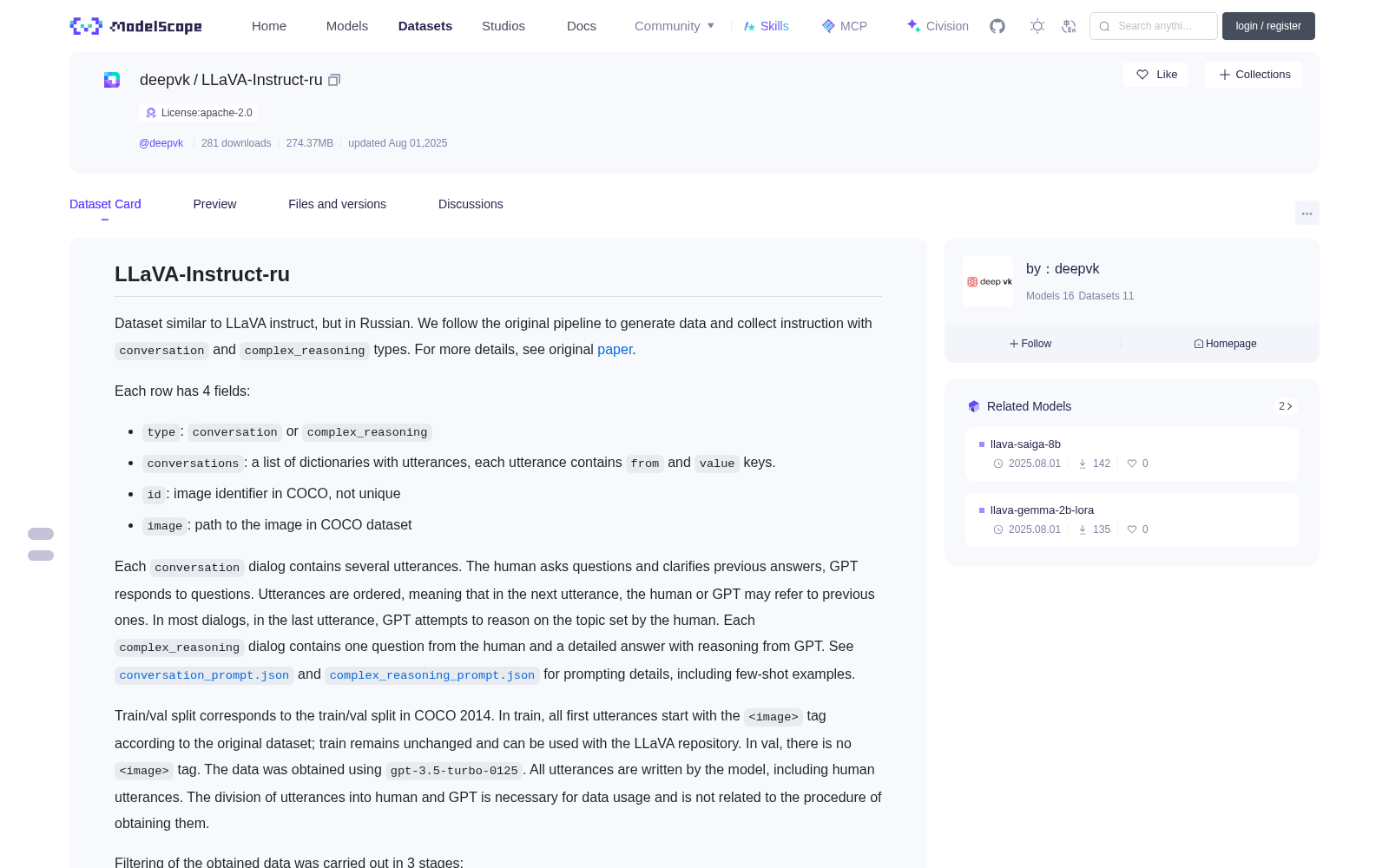Viewport: 1389px width, 868px height.
Task: Open the Civision page
Action: [x=938, y=26]
